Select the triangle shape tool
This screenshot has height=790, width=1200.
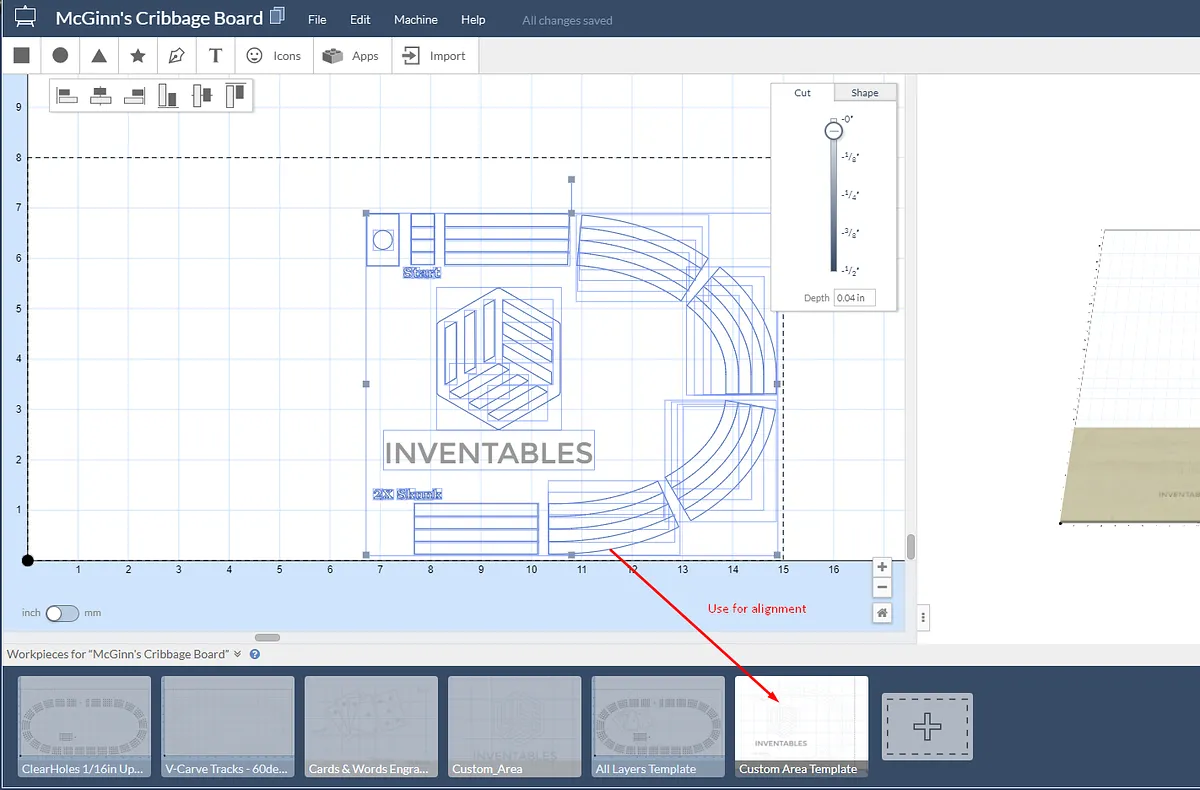[99, 56]
